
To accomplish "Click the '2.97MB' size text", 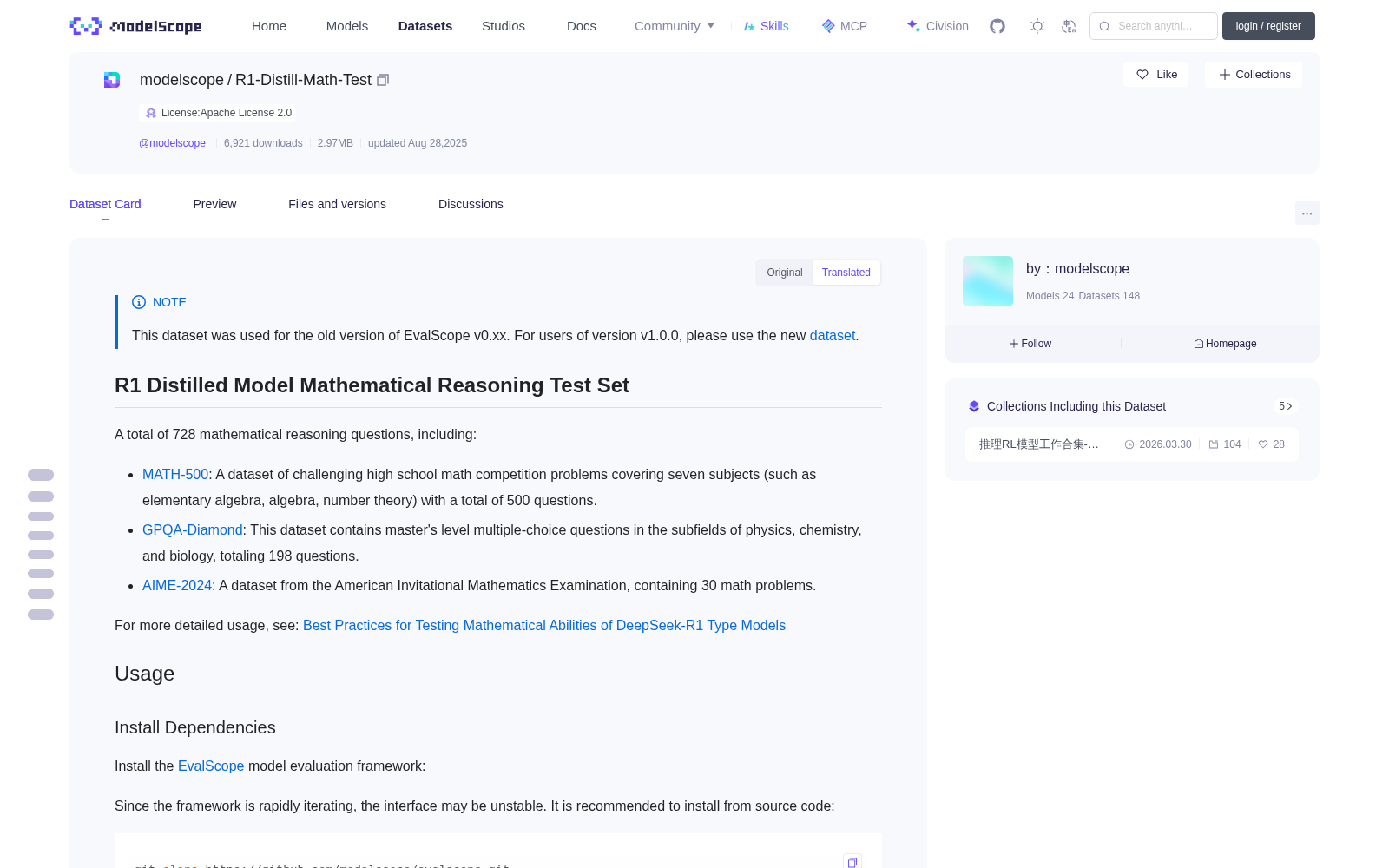I will click(x=335, y=143).
